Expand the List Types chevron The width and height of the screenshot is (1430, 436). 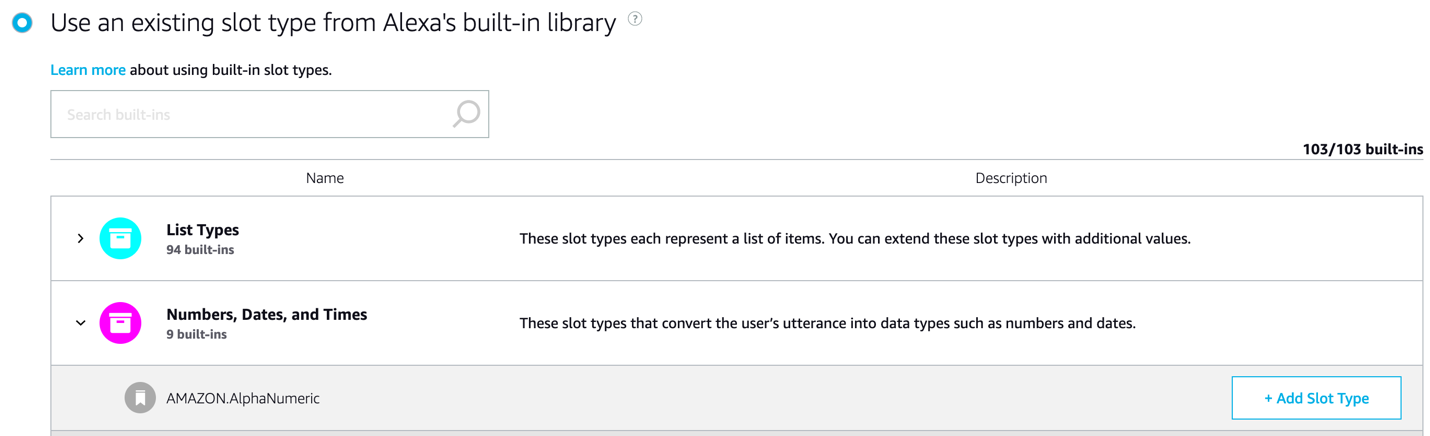(81, 239)
